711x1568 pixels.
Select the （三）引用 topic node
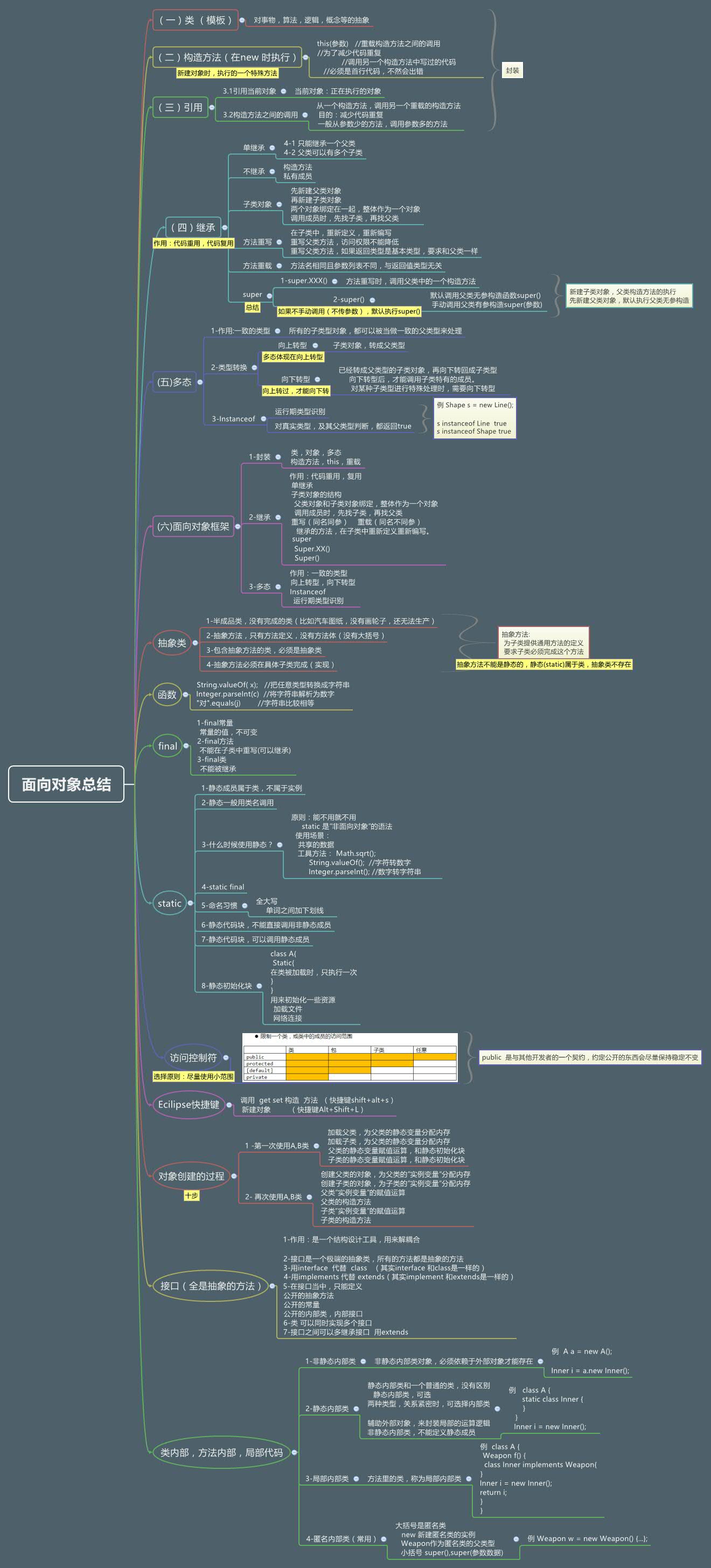(x=180, y=107)
